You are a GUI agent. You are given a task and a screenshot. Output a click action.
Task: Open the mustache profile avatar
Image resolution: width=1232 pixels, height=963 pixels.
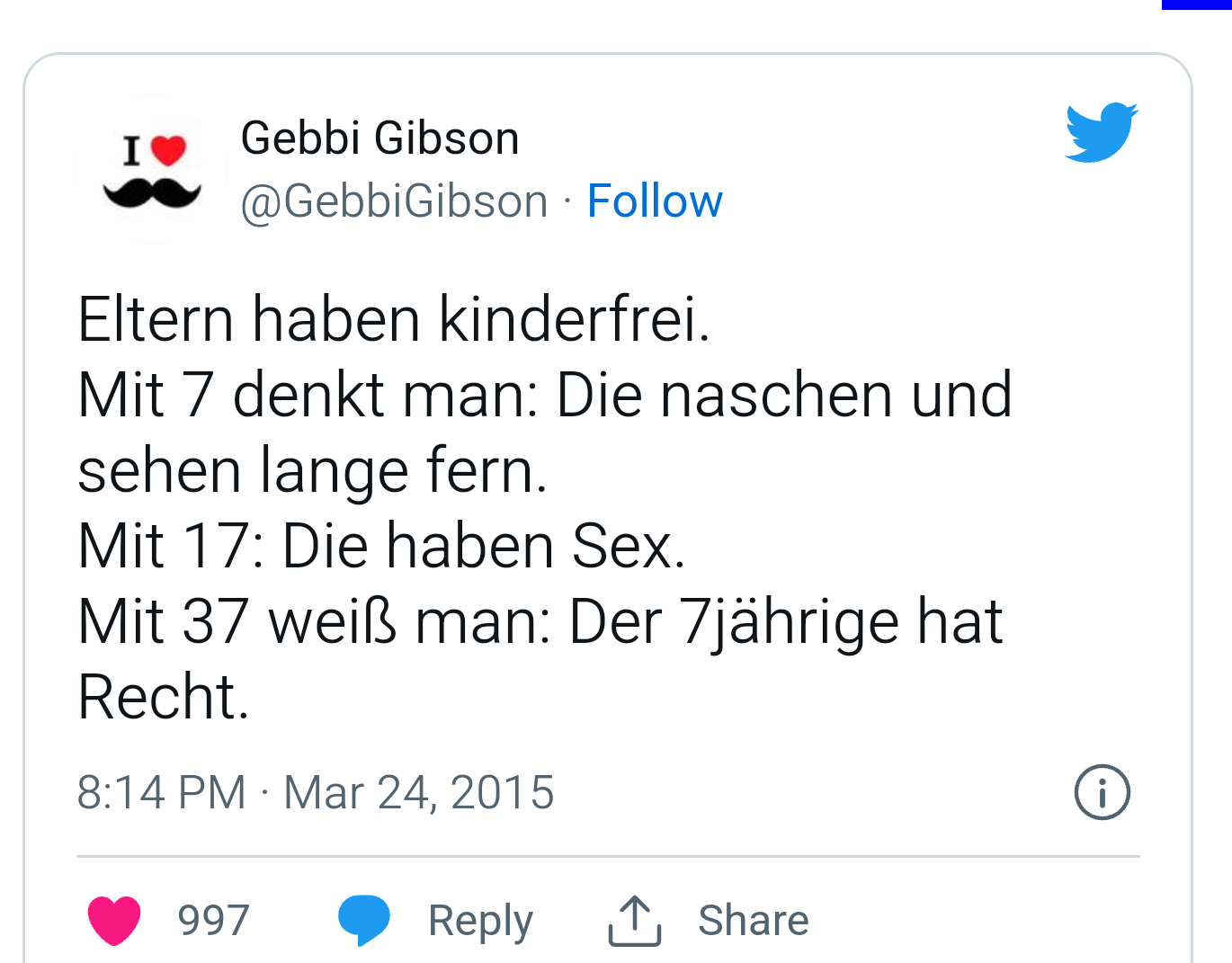[x=151, y=171]
